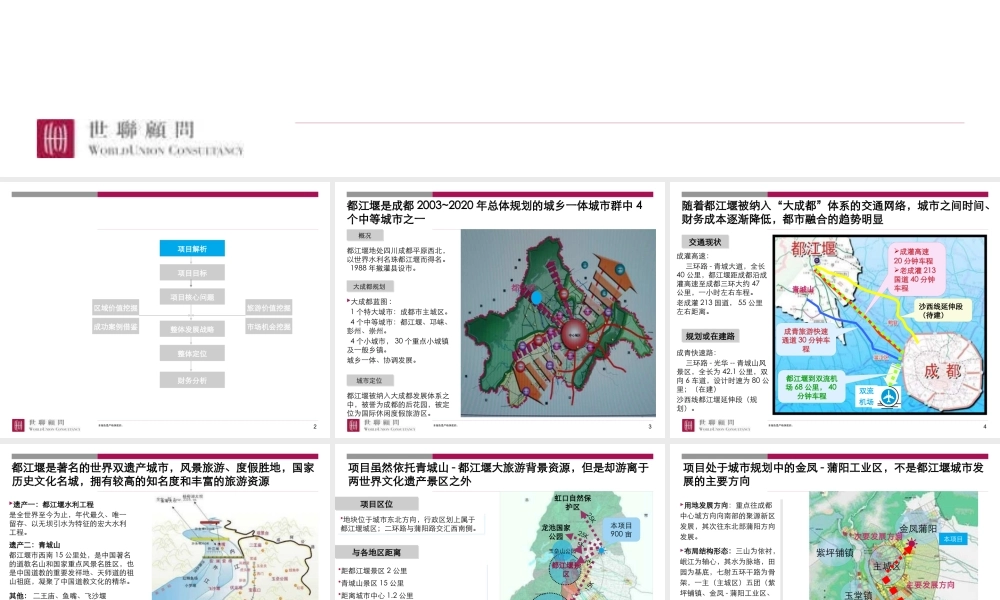Click the '虹口自然保护区' map label
Screen dimensions: 1000x600
[572, 502]
